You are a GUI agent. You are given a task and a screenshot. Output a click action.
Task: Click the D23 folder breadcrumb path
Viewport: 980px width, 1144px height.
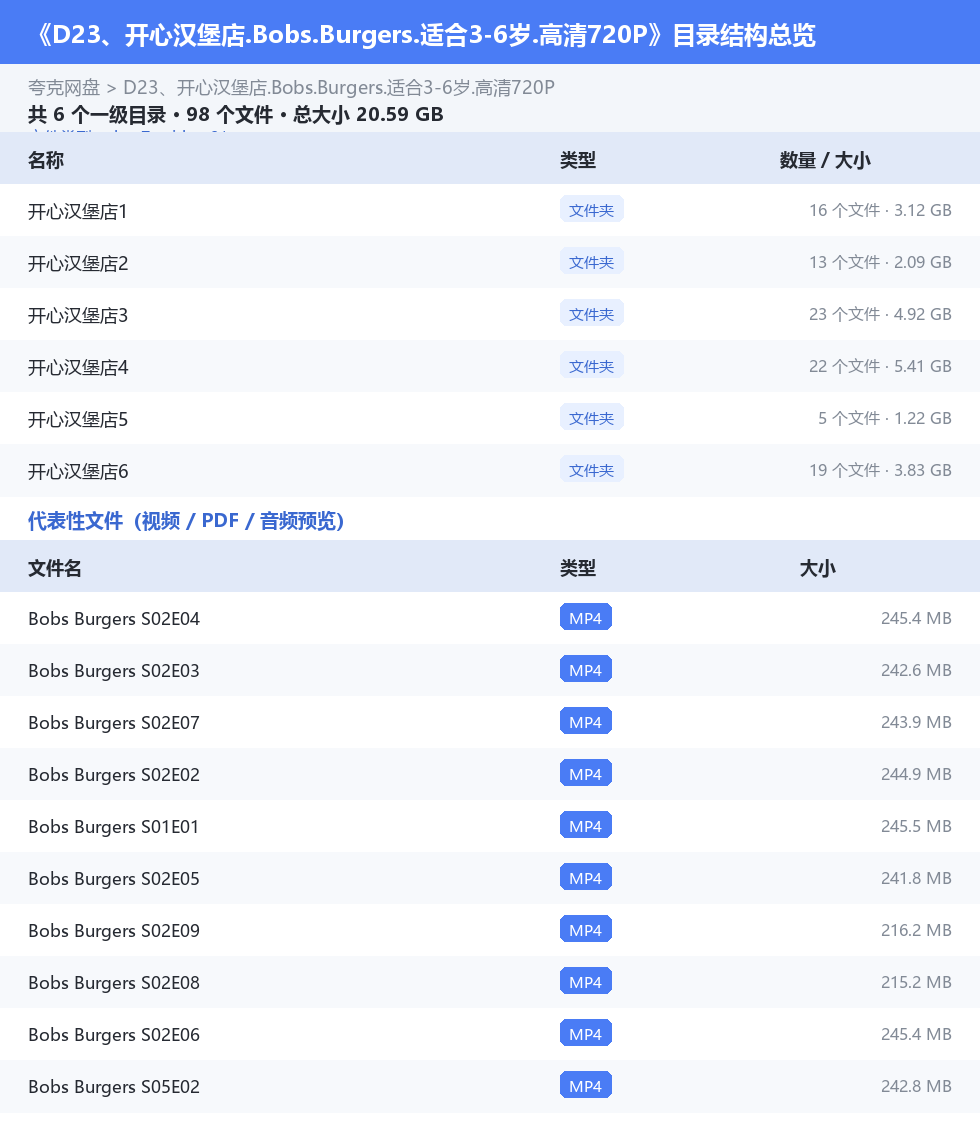(339, 88)
